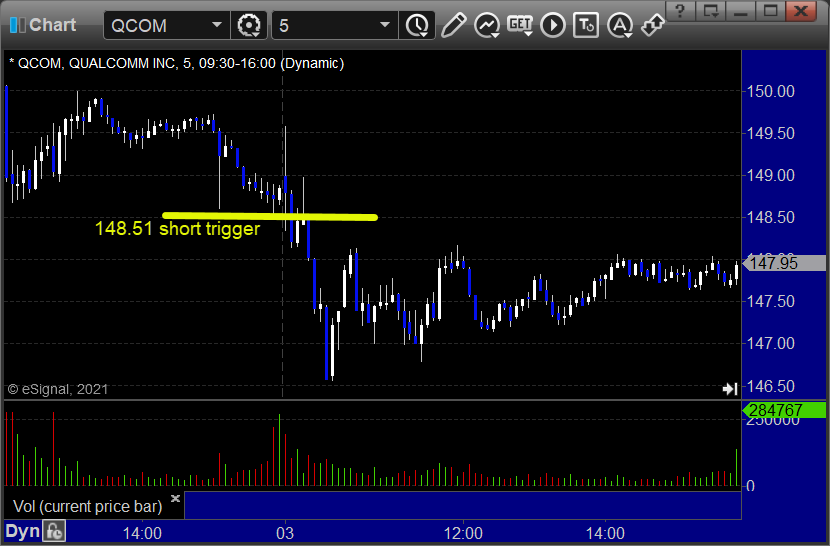Image resolution: width=830 pixels, height=546 pixels.
Task: Close the Vol (current price bar) pane
Action: tap(175, 498)
